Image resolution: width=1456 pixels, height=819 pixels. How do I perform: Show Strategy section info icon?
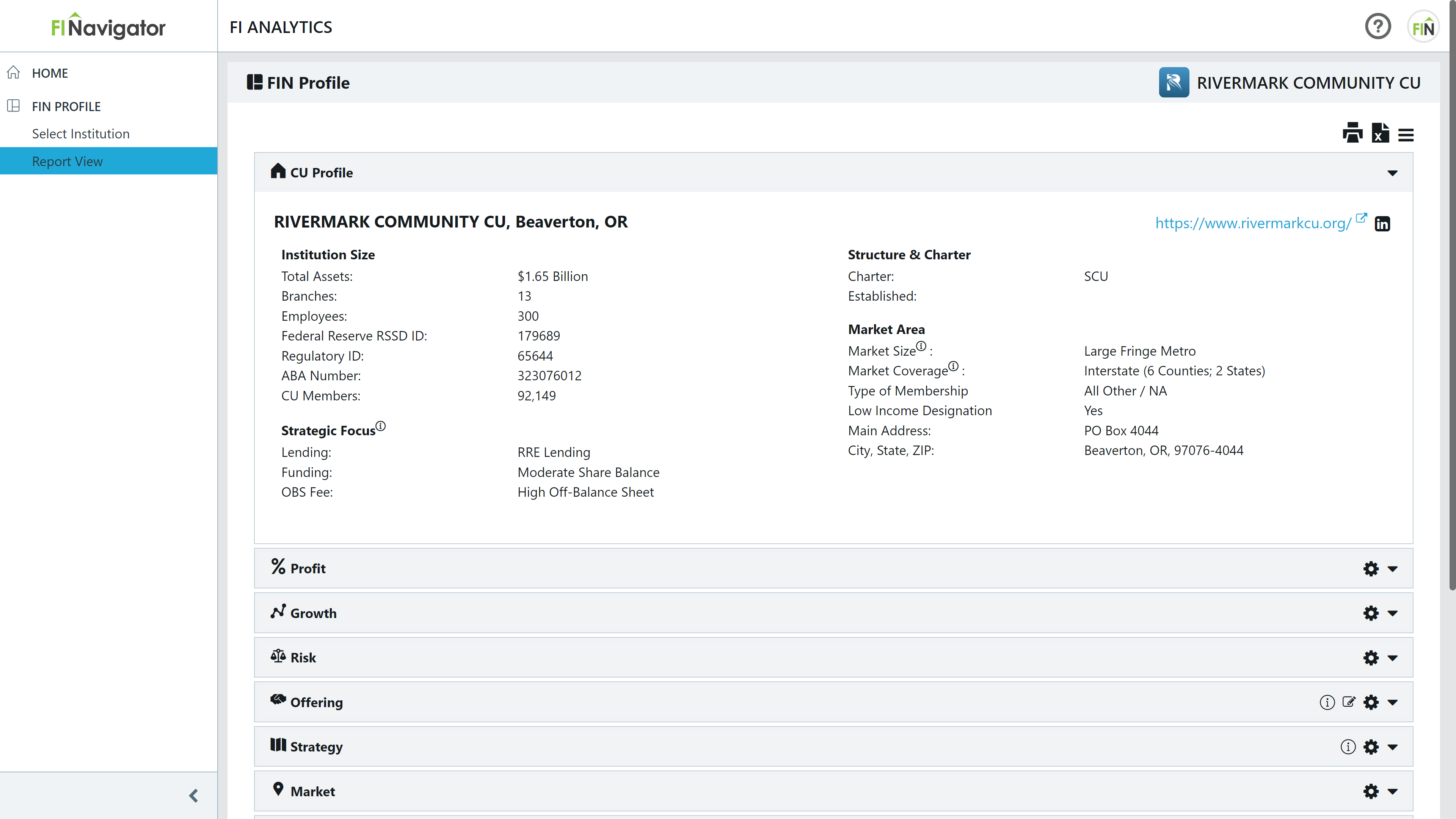coord(1348,747)
